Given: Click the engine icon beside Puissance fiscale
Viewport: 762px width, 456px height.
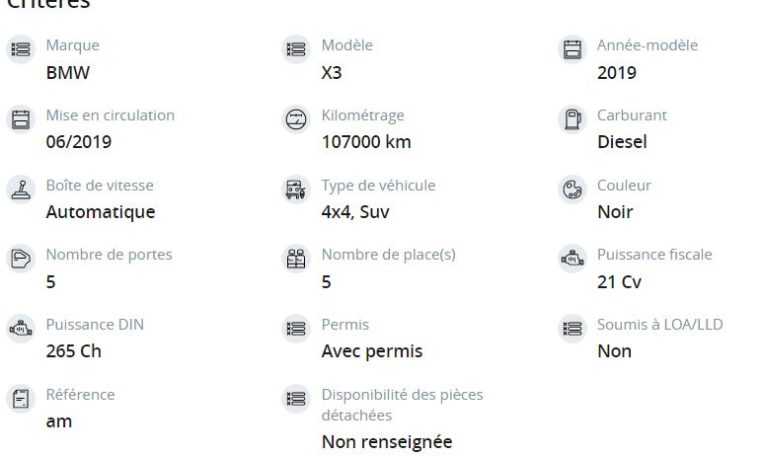Looking at the screenshot, I should pyautogui.click(x=572, y=258).
